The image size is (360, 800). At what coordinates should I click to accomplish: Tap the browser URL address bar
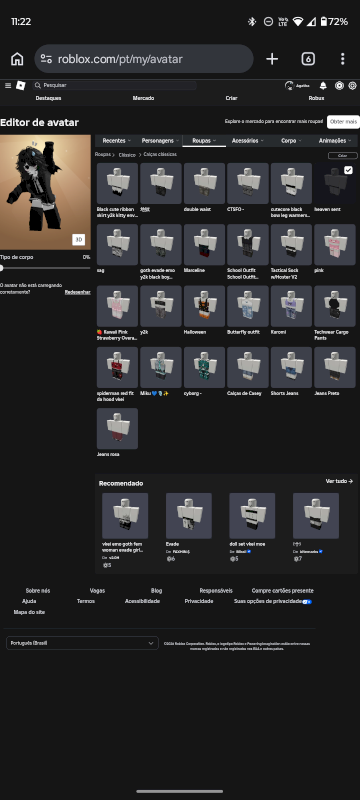pyautogui.click(x=144, y=59)
